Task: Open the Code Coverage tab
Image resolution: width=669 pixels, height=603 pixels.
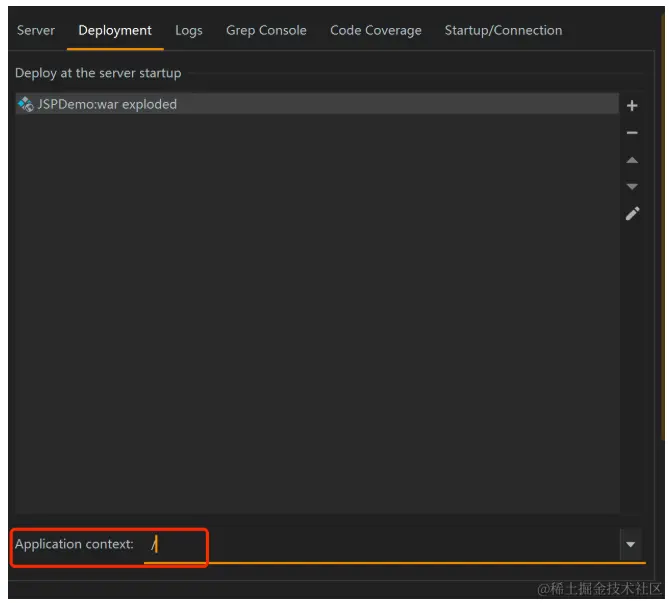Action: [376, 31]
